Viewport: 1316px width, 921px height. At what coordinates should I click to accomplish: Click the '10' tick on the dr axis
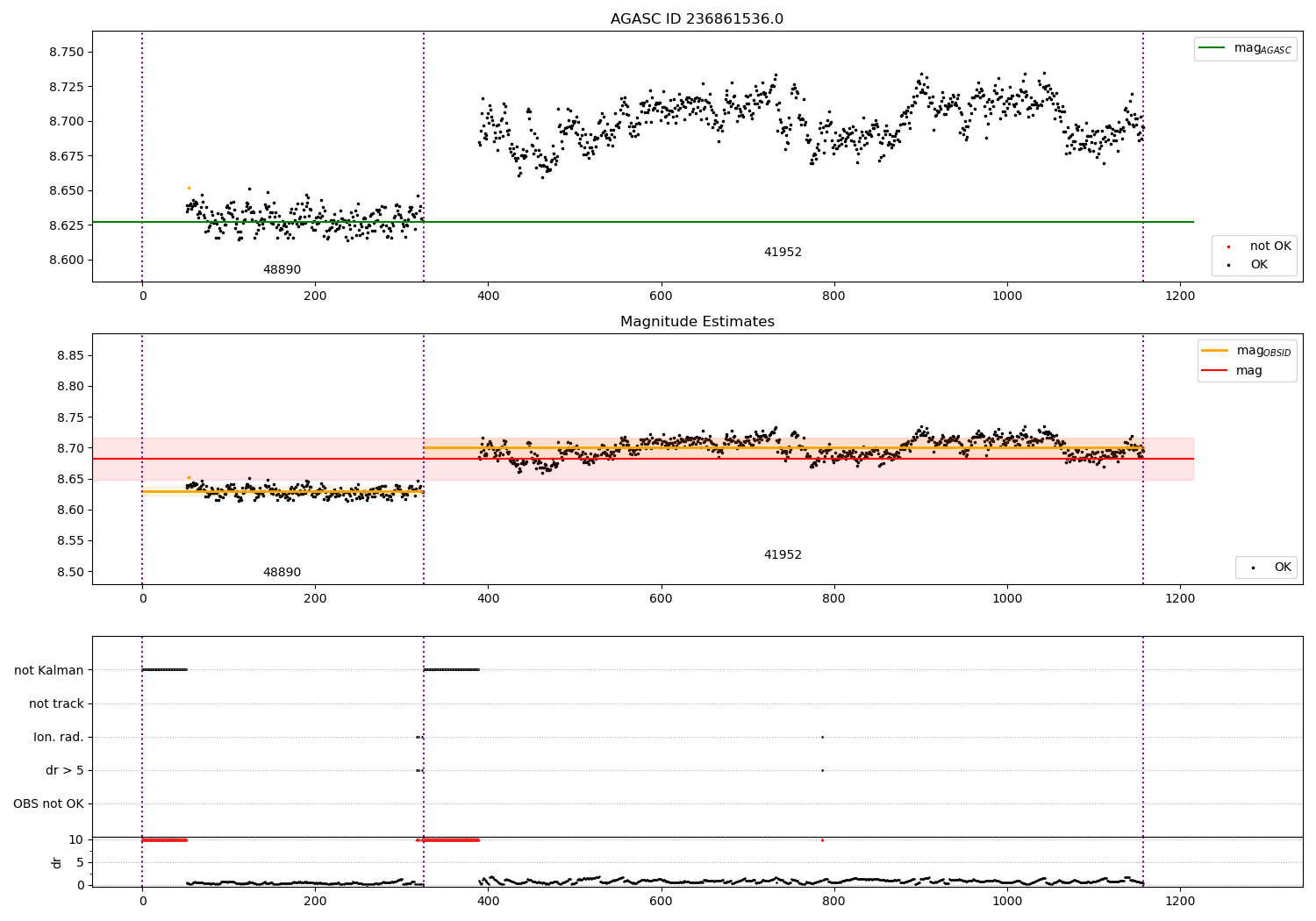(x=76, y=839)
